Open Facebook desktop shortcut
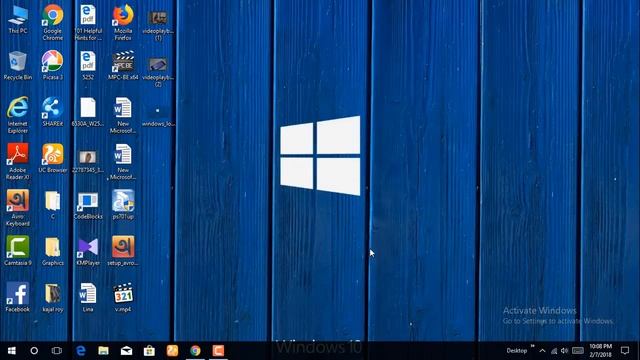This screenshot has height=360, width=640. pyautogui.click(x=18, y=298)
